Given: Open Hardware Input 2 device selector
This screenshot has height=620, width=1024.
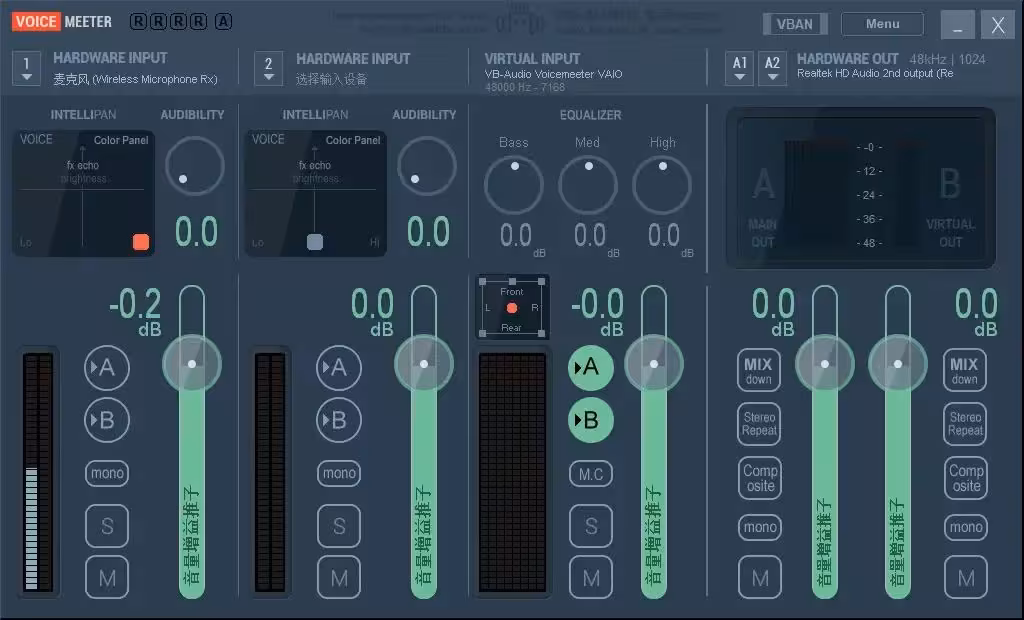Looking at the screenshot, I should pyautogui.click(x=268, y=68).
